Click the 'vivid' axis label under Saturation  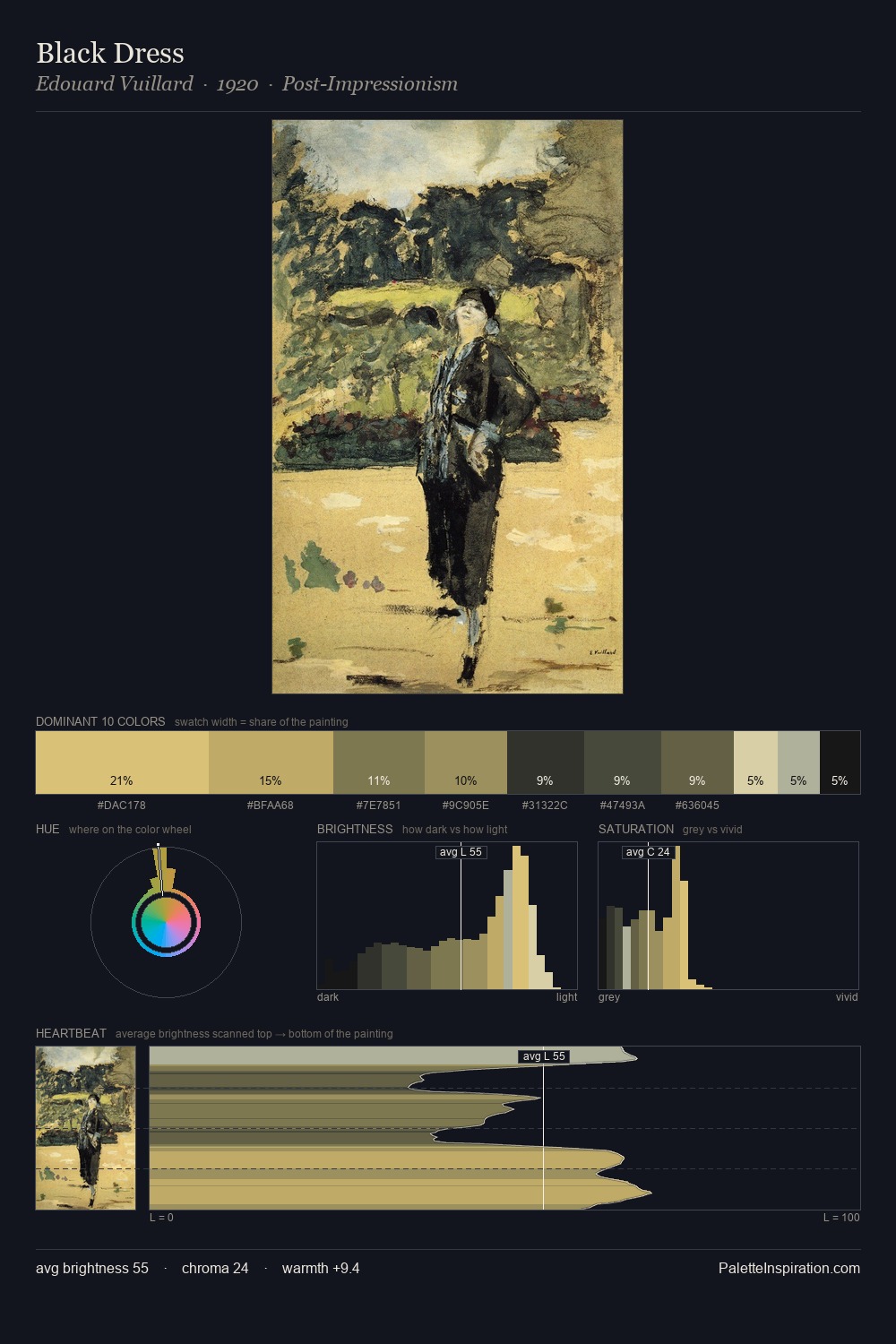(847, 997)
